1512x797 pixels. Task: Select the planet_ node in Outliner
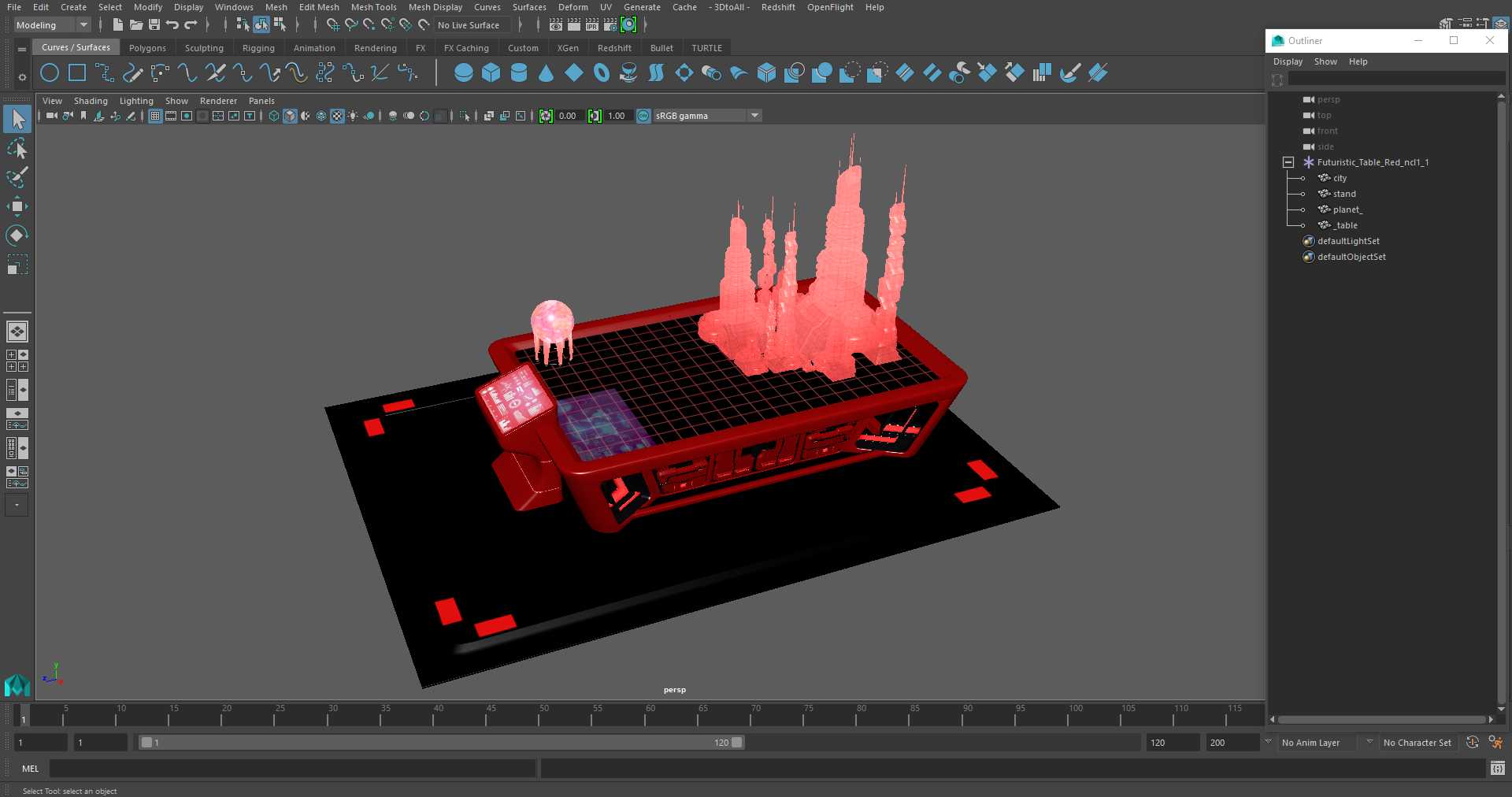(x=1347, y=209)
